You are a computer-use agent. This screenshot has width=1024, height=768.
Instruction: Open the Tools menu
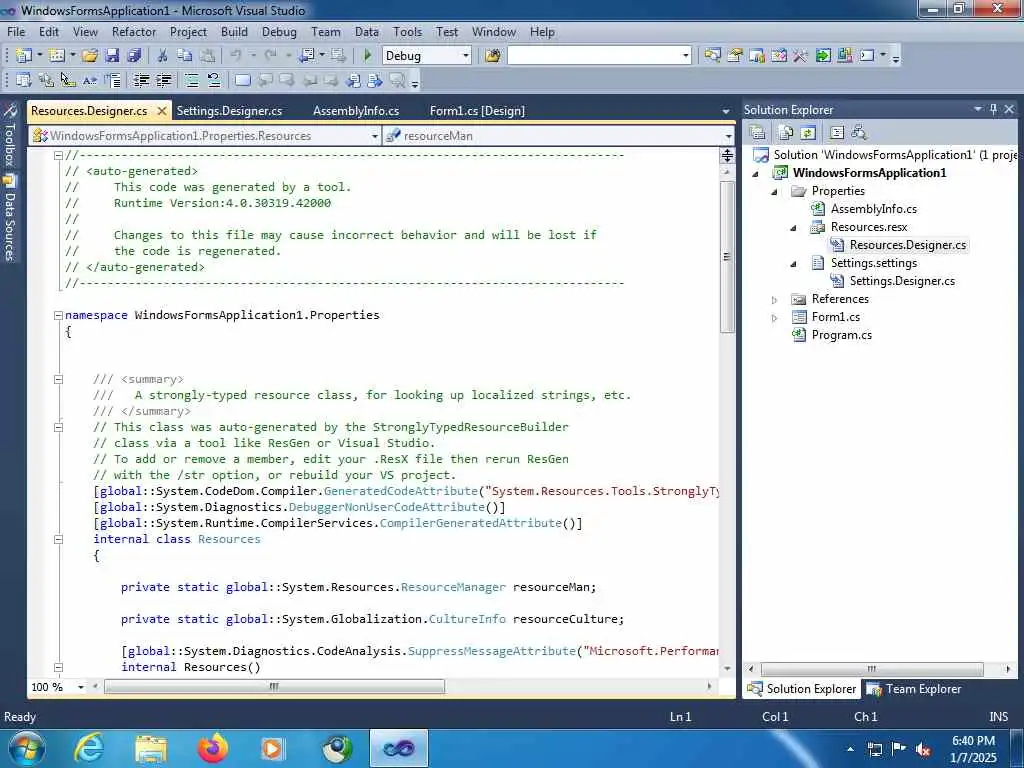pos(407,31)
